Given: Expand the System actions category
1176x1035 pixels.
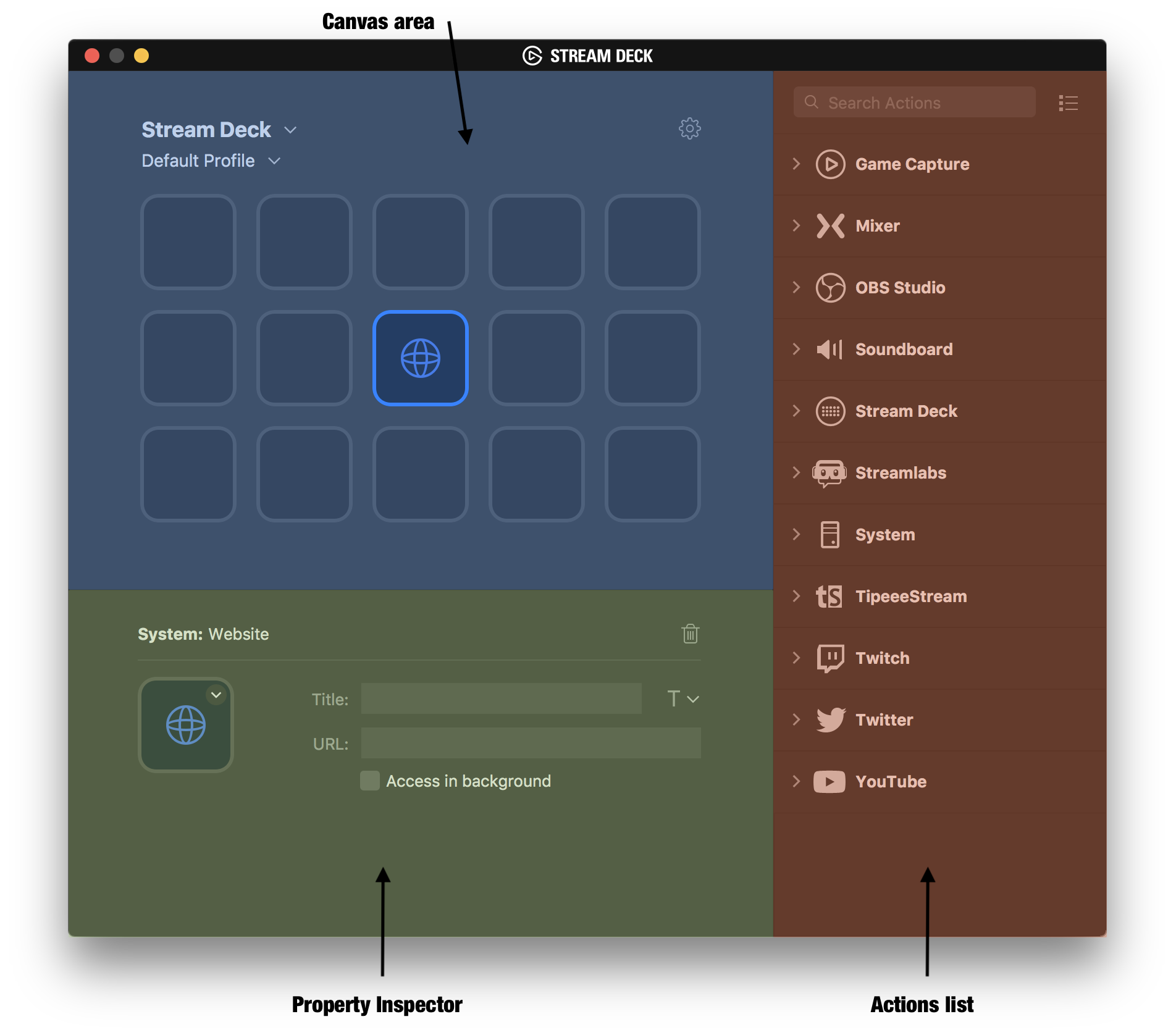Looking at the screenshot, I should pos(796,535).
